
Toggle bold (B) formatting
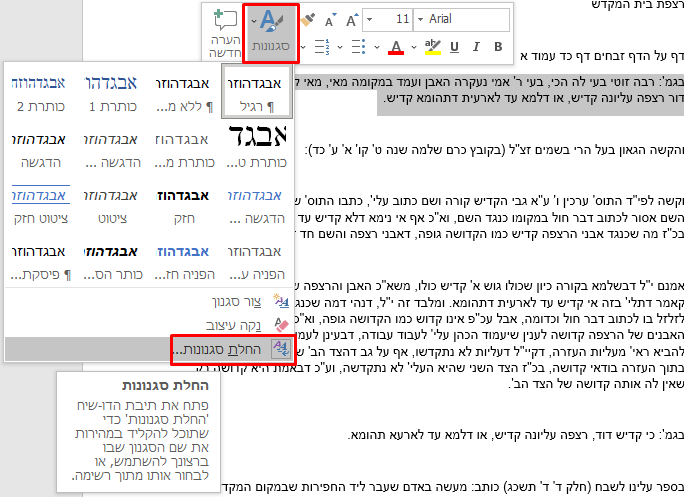pos(498,46)
